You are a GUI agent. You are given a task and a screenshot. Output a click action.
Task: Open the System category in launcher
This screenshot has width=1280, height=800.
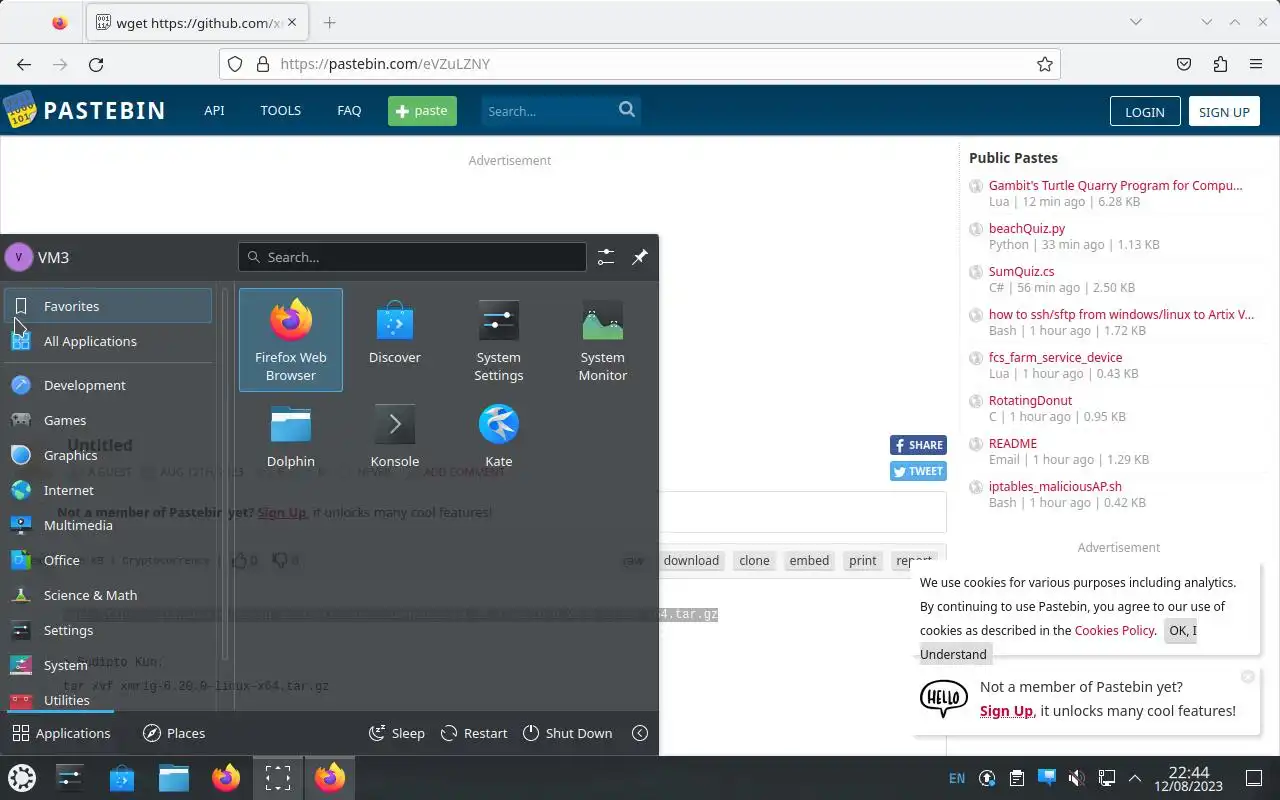(x=108, y=665)
